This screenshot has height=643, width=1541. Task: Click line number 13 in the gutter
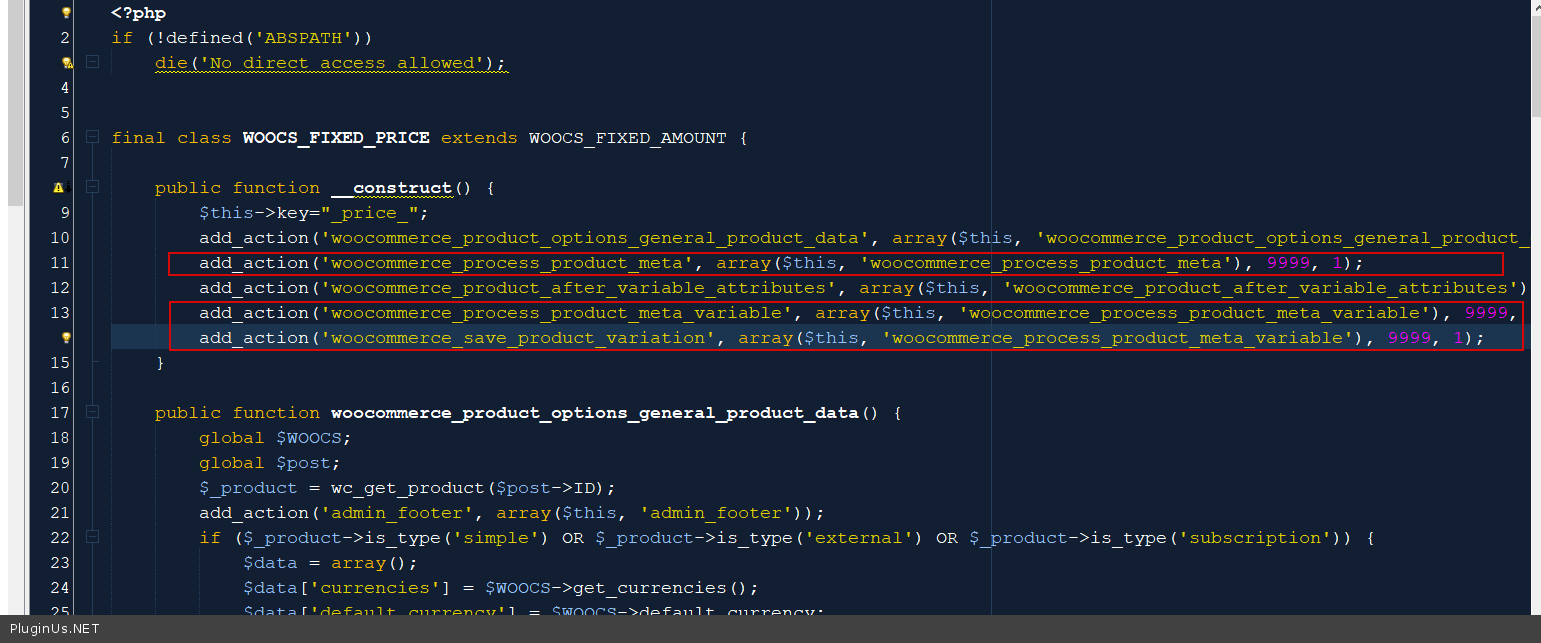tap(59, 313)
